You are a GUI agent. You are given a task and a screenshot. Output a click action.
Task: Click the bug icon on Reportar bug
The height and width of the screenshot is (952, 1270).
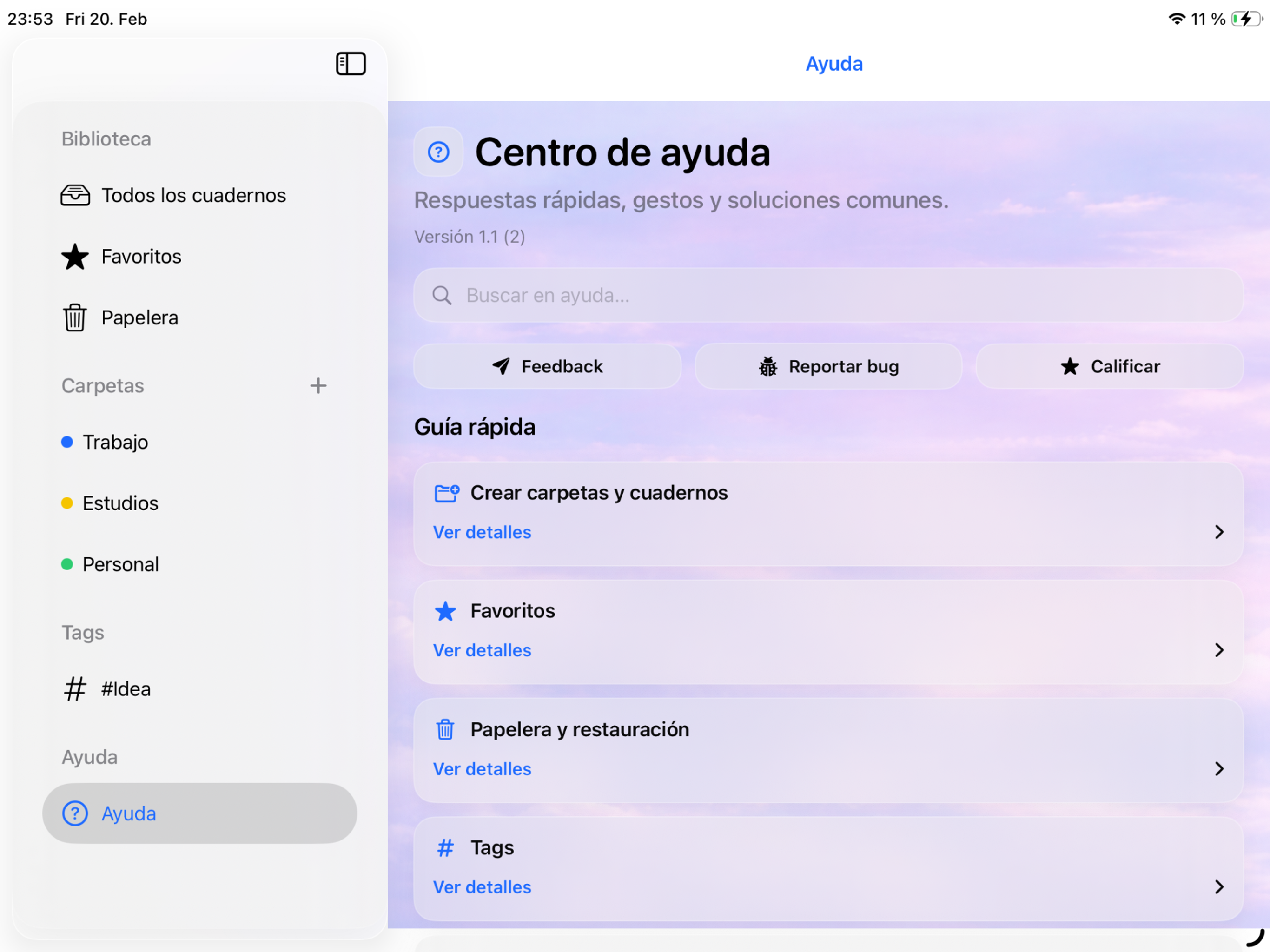coord(768,366)
